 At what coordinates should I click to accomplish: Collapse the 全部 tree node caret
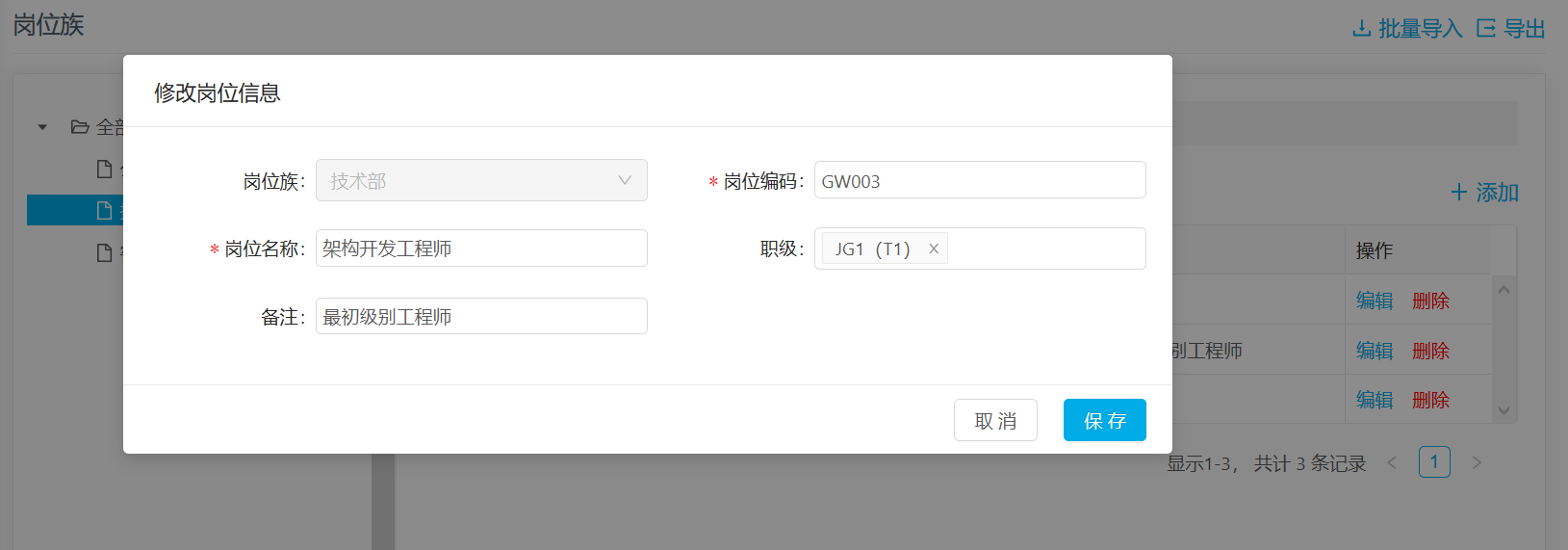pyautogui.click(x=42, y=127)
